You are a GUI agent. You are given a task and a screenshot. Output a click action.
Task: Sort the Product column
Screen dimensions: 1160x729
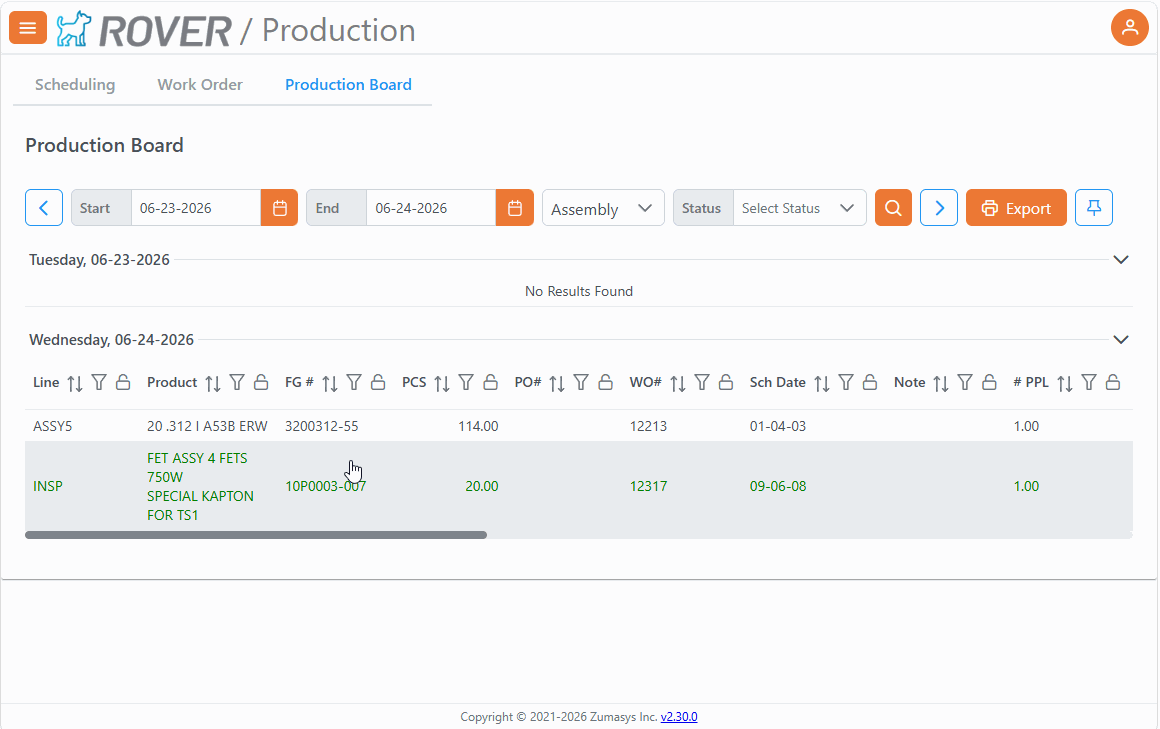[213, 383]
